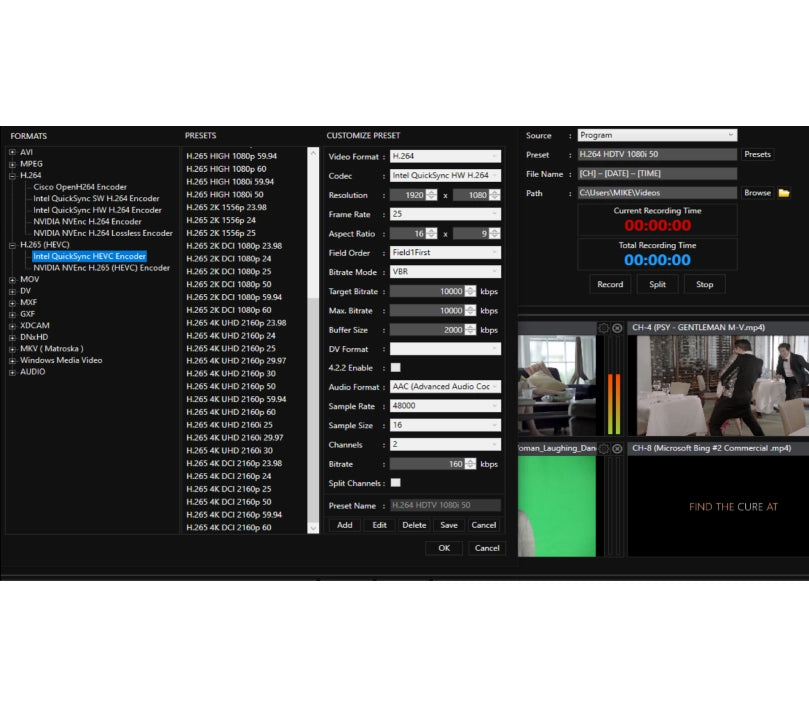
Task: Choose the H.265 4K UHD 2160p 30 preset
Action: click(231, 373)
